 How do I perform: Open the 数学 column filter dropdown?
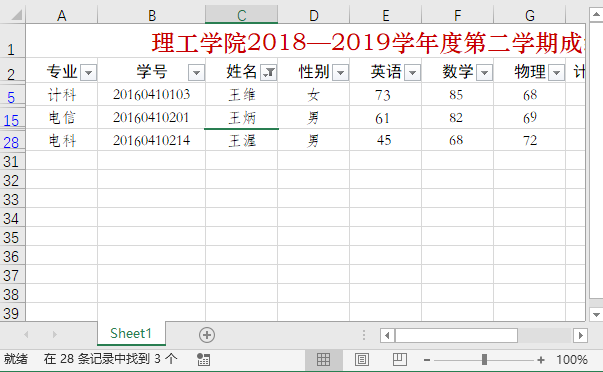485,73
